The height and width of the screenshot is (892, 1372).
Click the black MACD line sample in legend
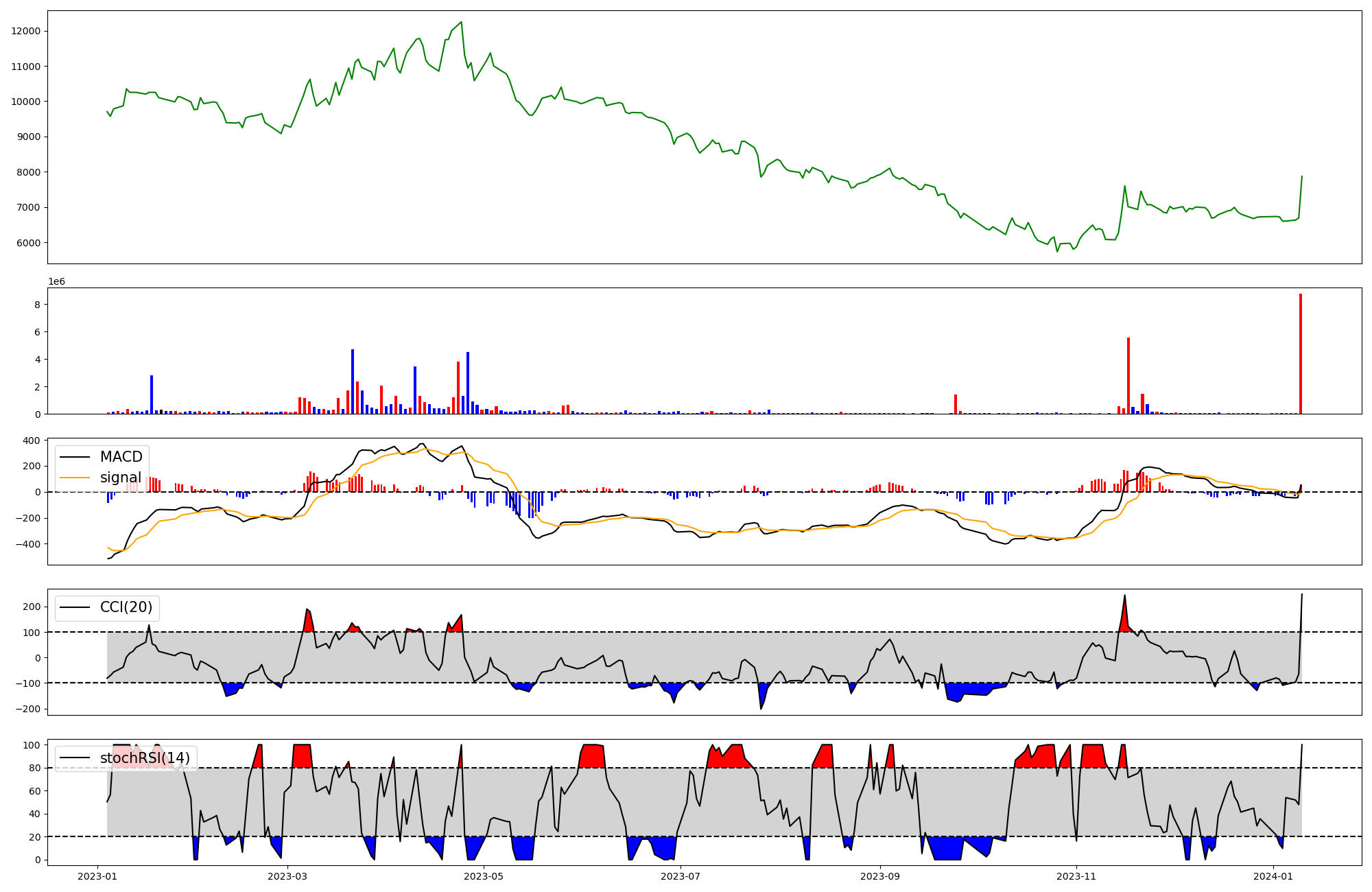75,457
